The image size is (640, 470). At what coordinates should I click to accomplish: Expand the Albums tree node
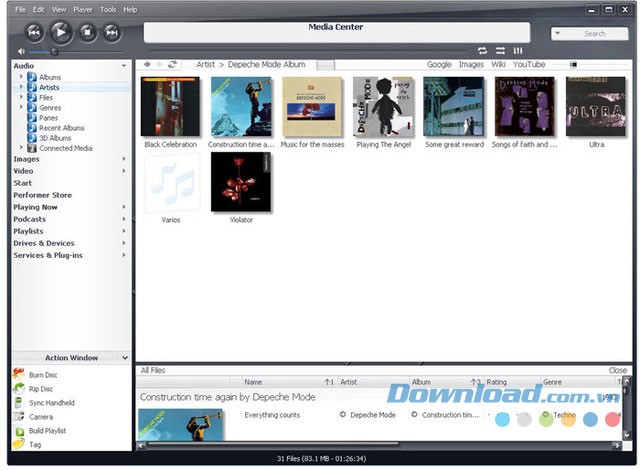coord(21,77)
